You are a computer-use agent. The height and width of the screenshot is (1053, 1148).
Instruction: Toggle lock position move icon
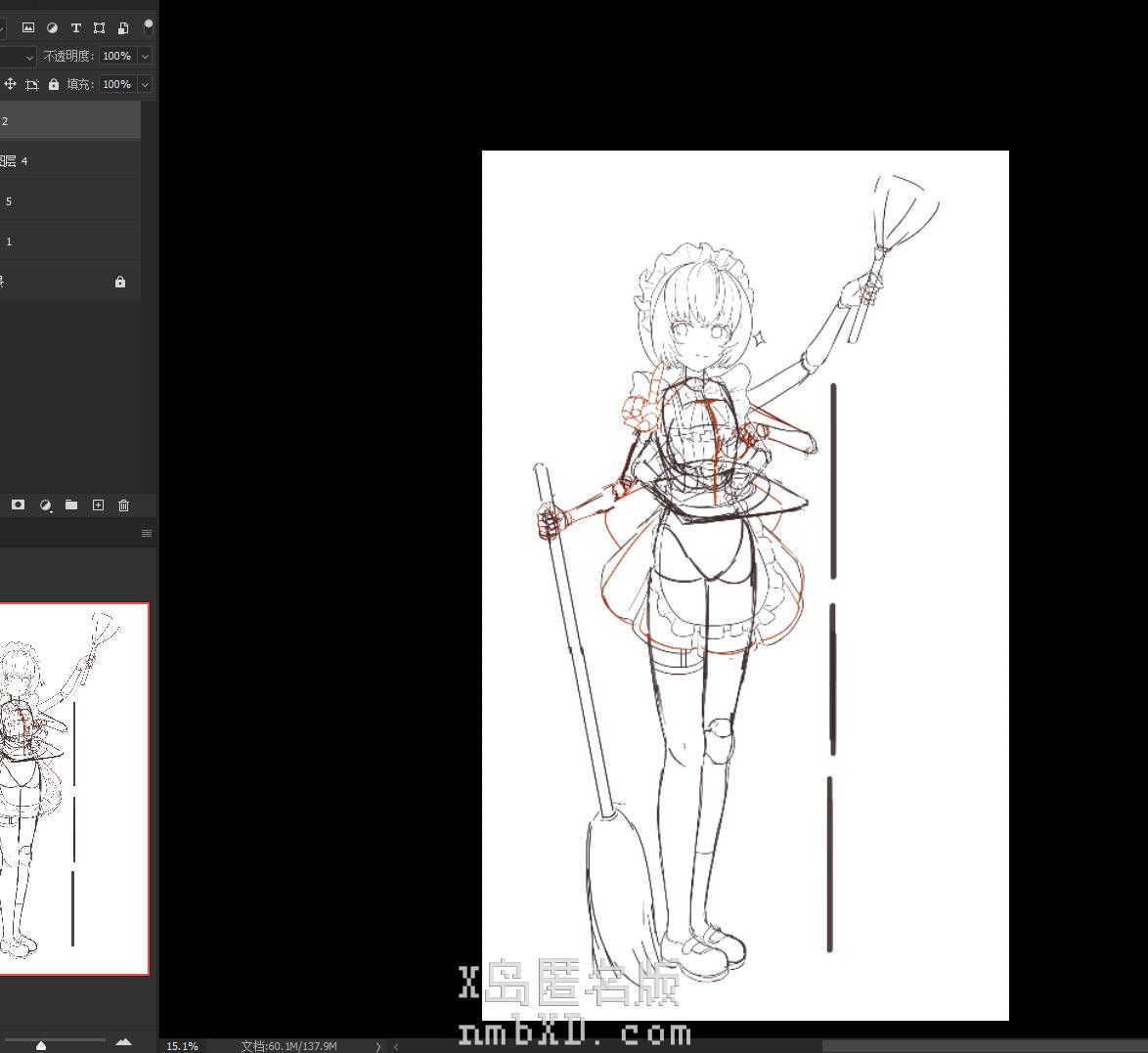(x=10, y=84)
